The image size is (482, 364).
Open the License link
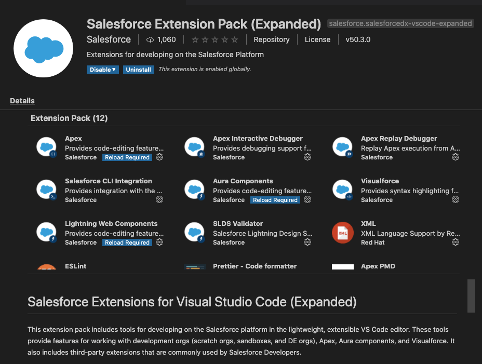click(x=317, y=40)
